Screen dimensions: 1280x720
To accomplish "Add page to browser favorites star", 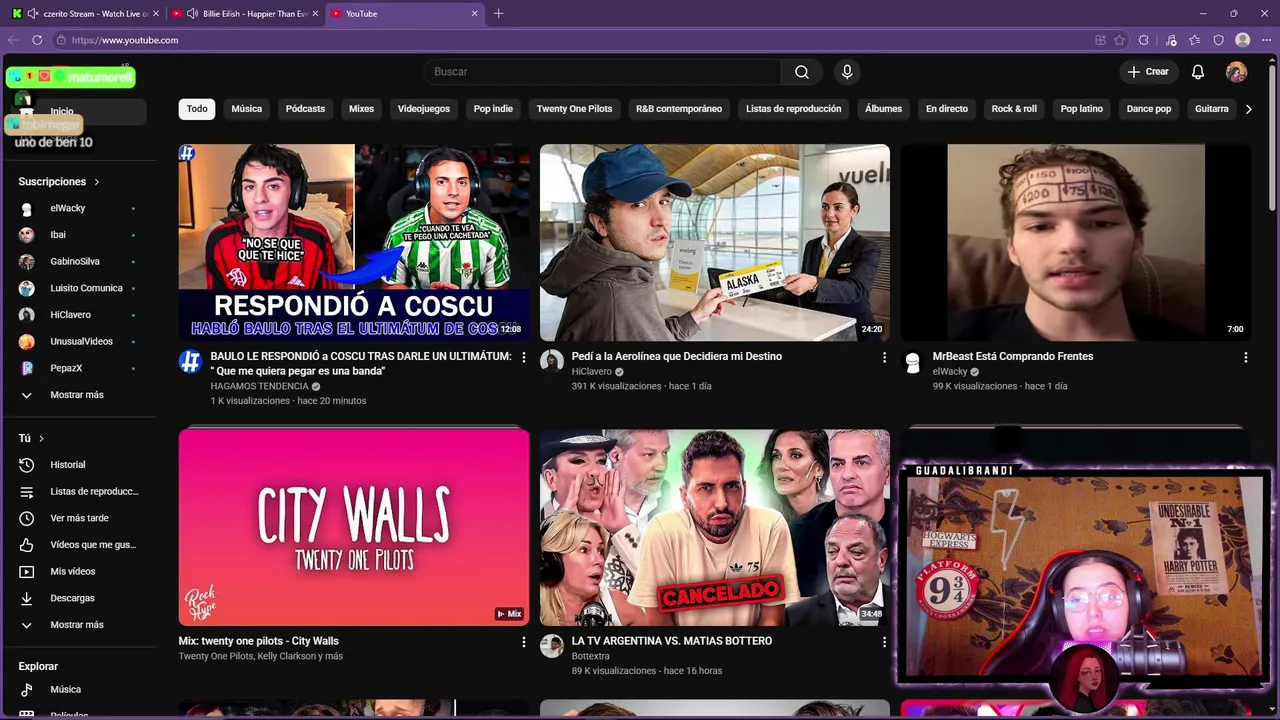I will (1119, 40).
